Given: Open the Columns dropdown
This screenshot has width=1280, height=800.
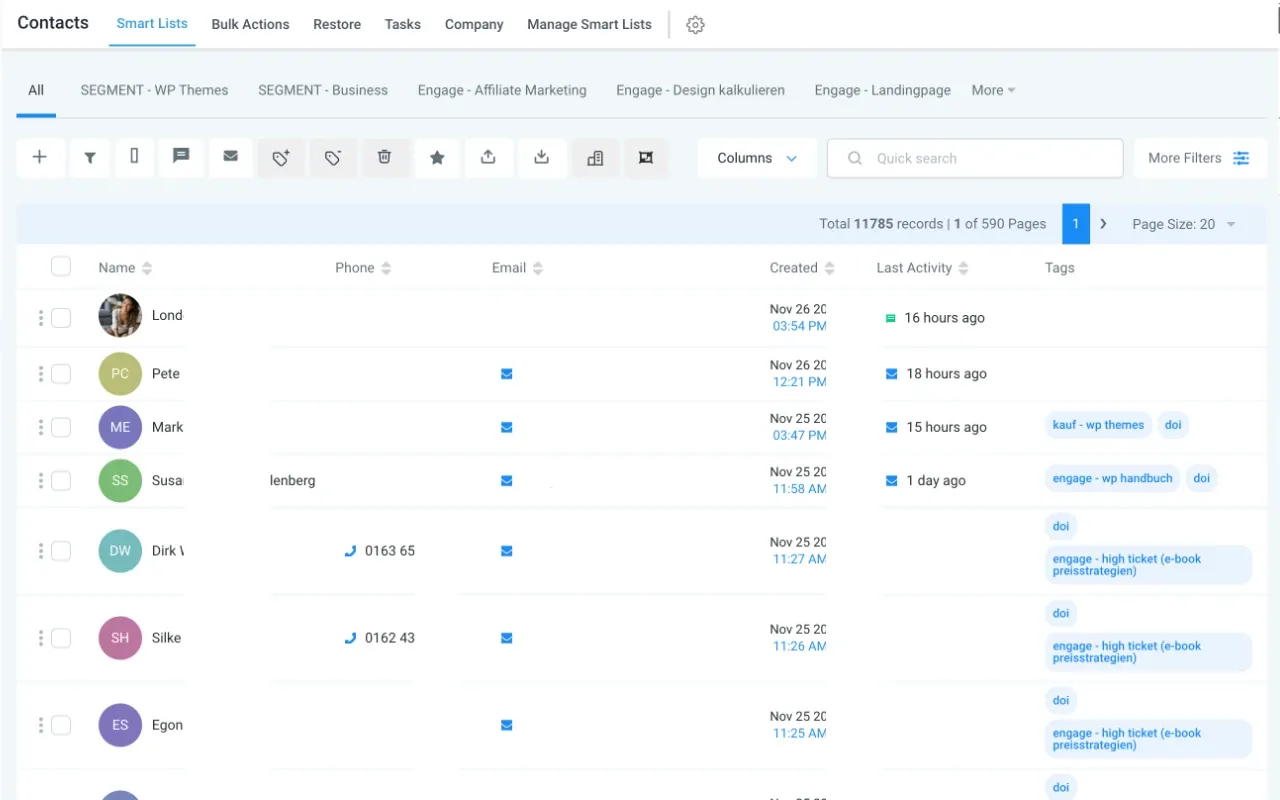Looking at the screenshot, I should pyautogui.click(x=756, y=157).
